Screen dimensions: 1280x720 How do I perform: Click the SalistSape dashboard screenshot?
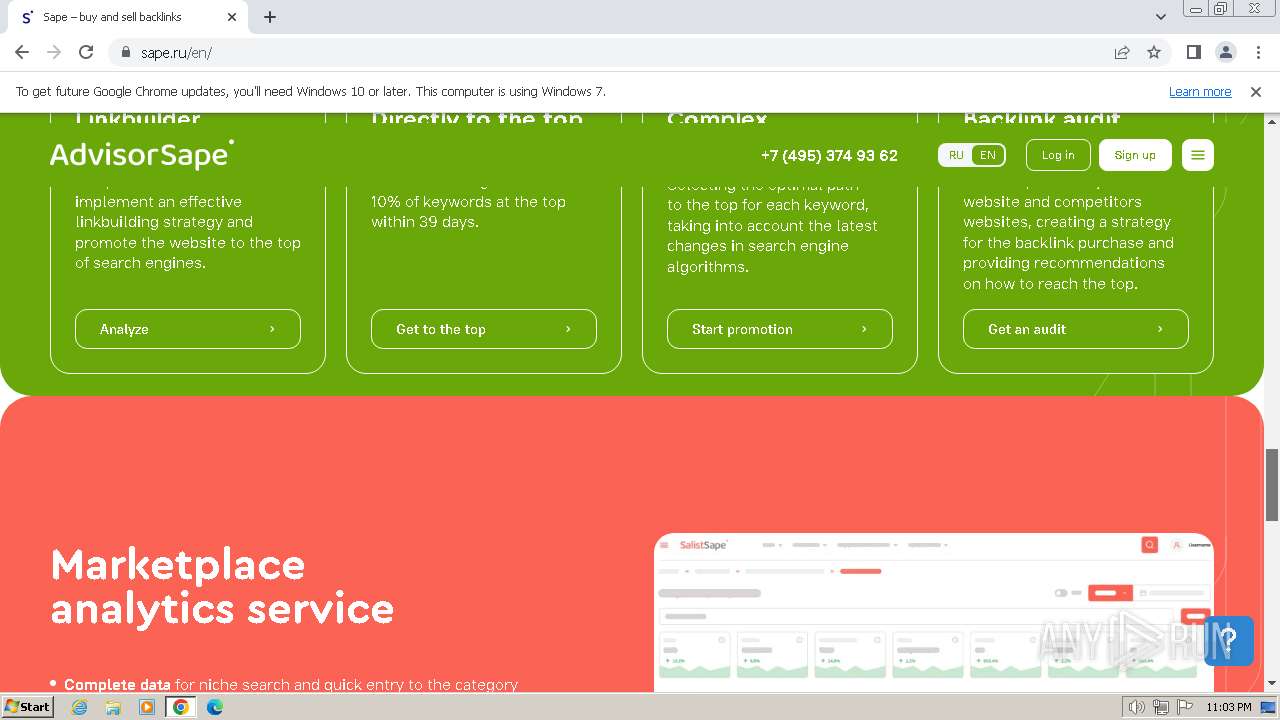pos(934,612)
